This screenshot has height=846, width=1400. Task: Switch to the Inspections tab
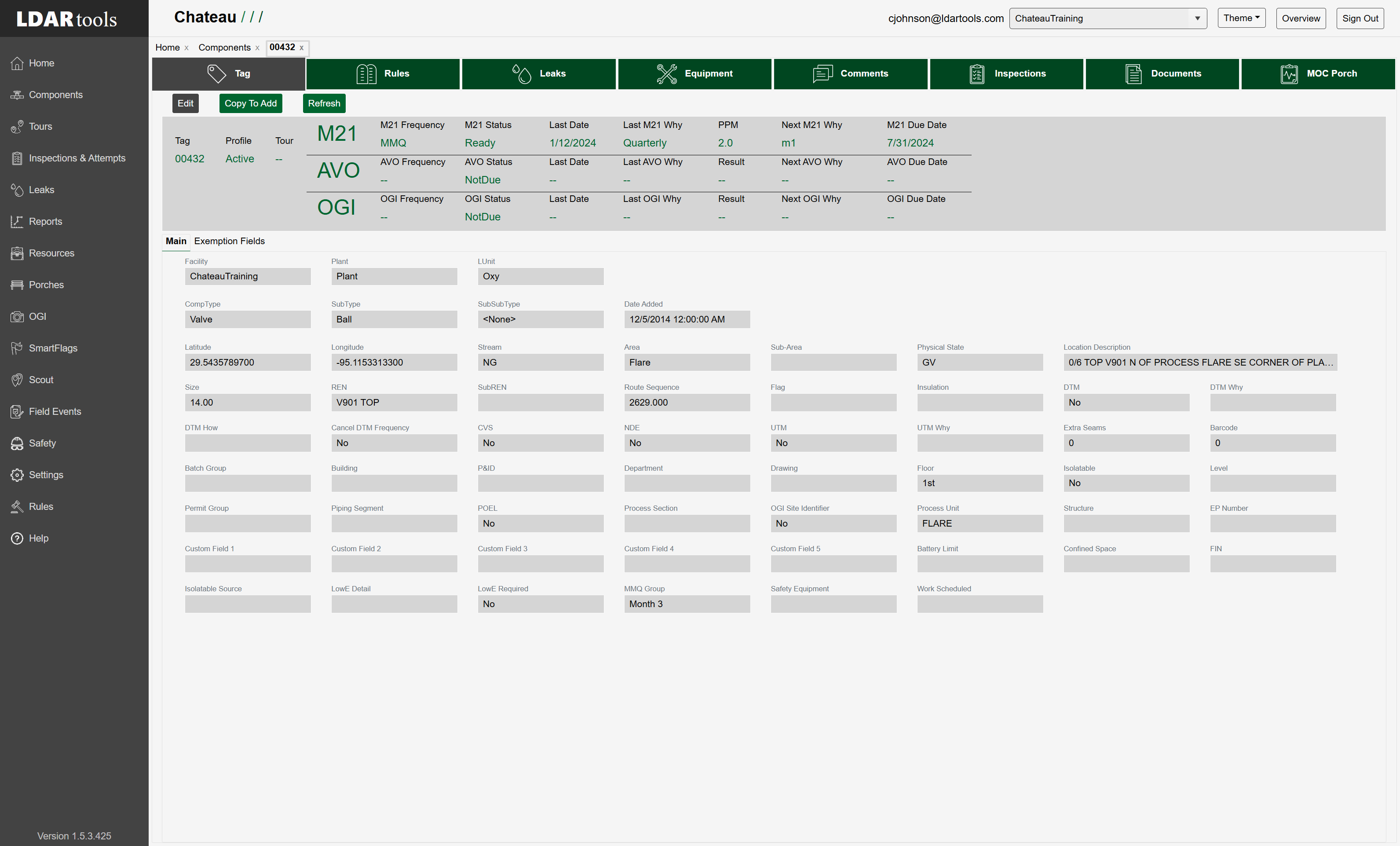tap(1007, 74)
